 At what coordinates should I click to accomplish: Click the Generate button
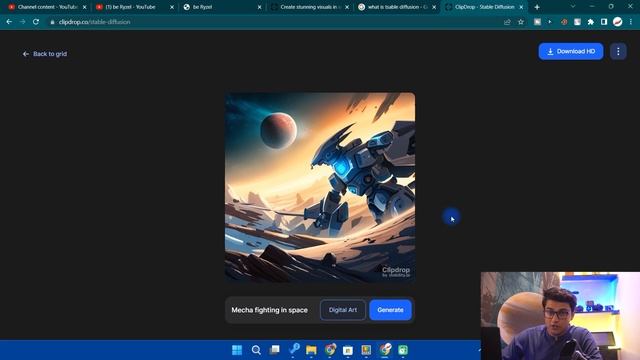[390, 310]
